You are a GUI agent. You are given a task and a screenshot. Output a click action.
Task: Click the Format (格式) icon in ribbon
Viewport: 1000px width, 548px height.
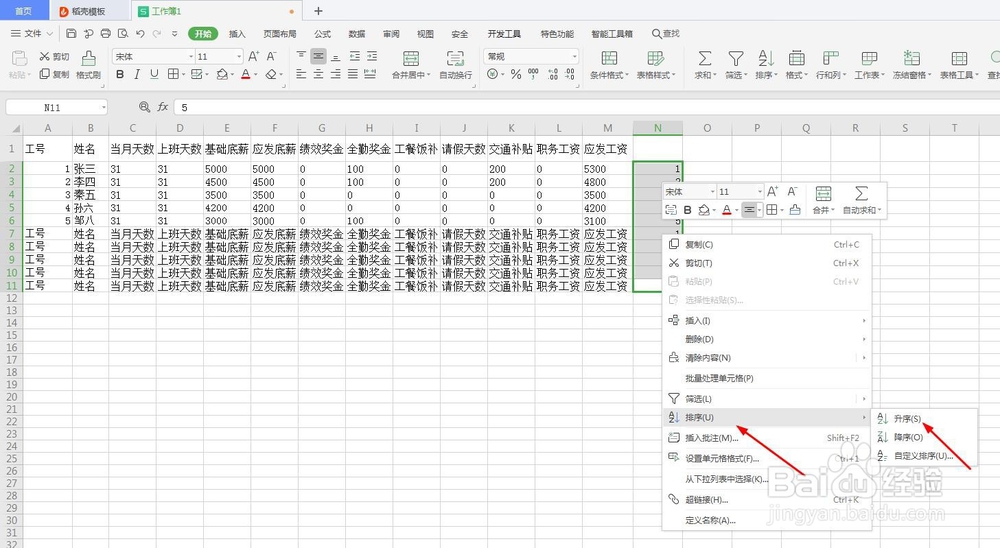point(797,59)
